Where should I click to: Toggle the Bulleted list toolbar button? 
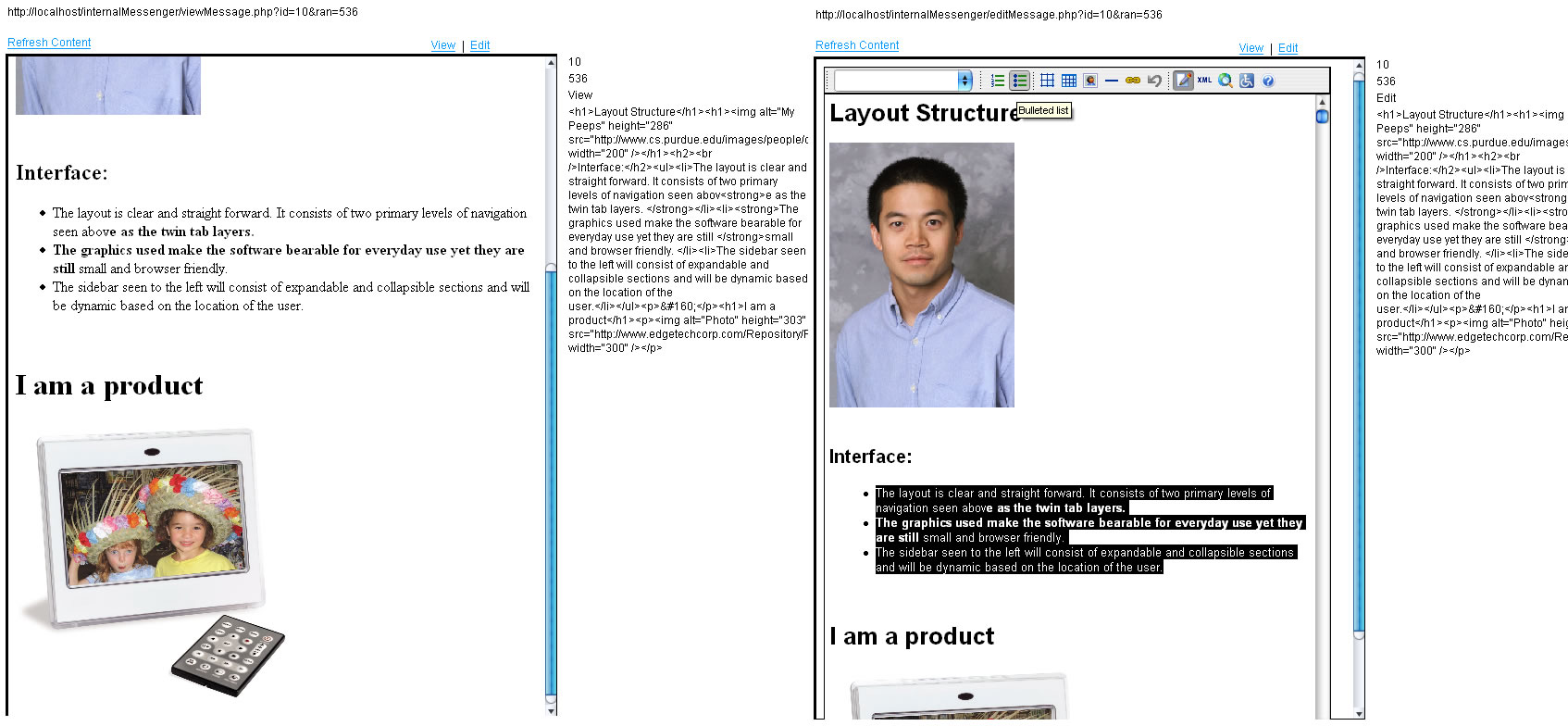tap(1019, 81)
